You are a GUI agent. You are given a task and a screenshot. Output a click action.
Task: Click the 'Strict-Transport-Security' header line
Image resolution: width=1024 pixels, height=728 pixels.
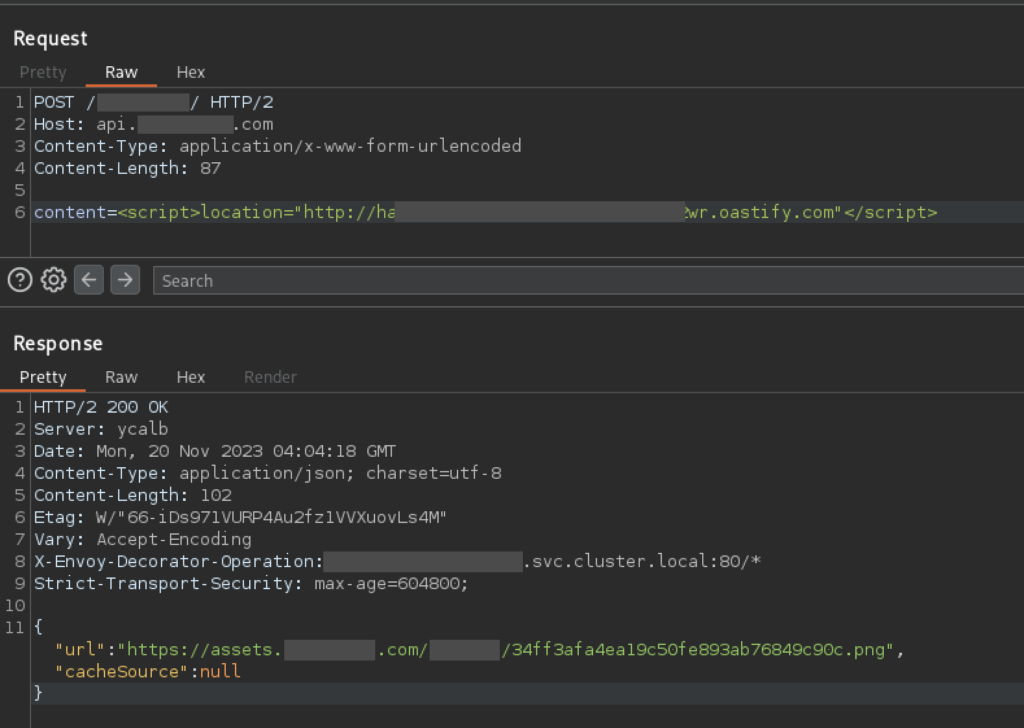click(251, 584)
